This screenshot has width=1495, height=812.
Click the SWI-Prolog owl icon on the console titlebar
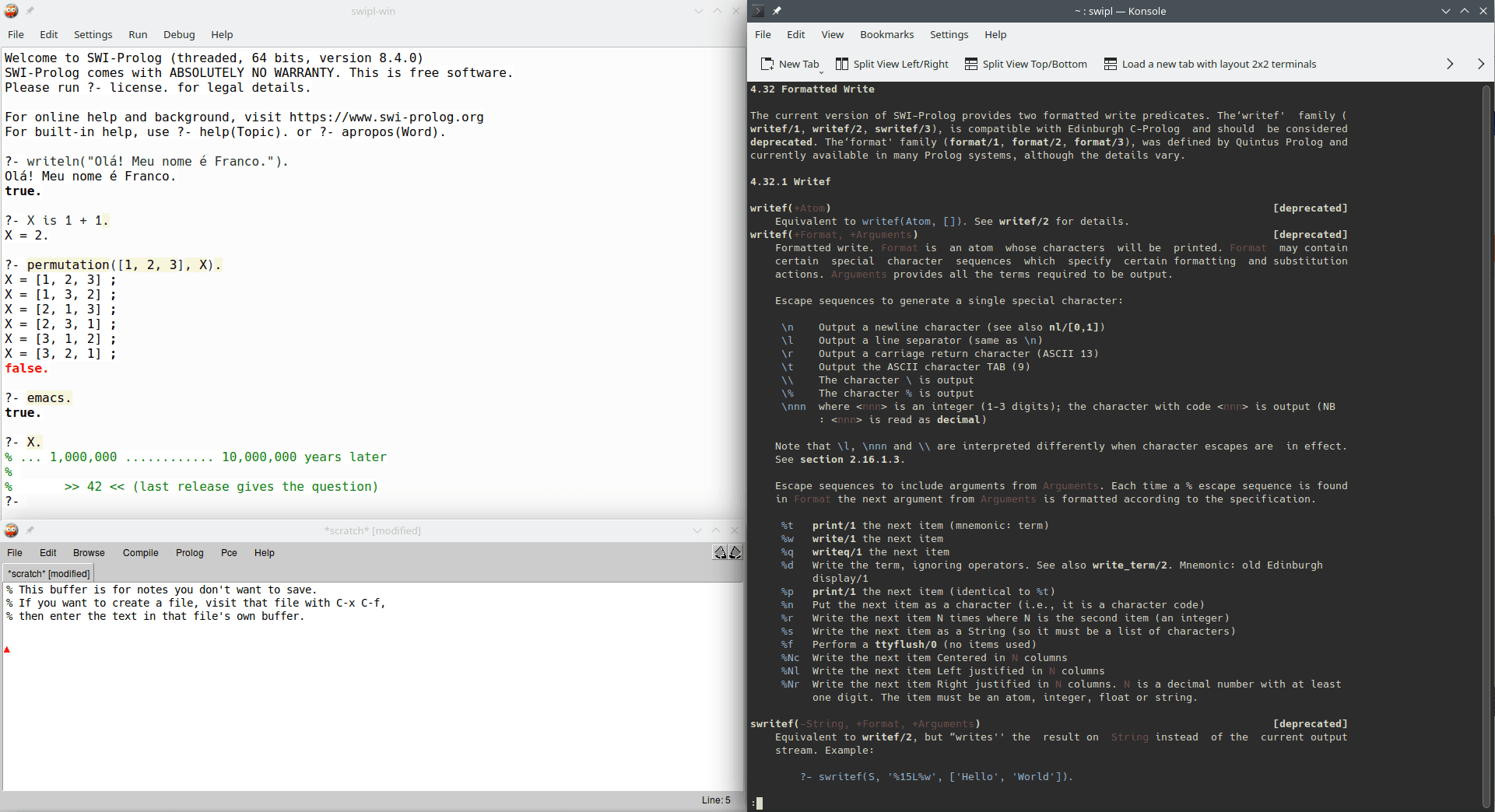tap(11, 11)
